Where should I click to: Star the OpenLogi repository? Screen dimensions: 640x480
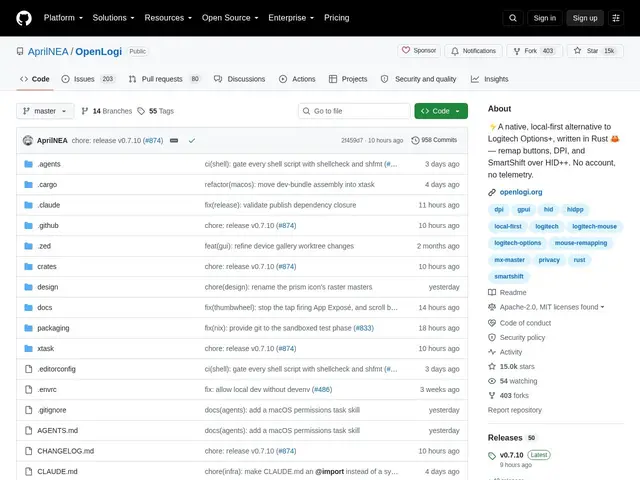(595, 51)
